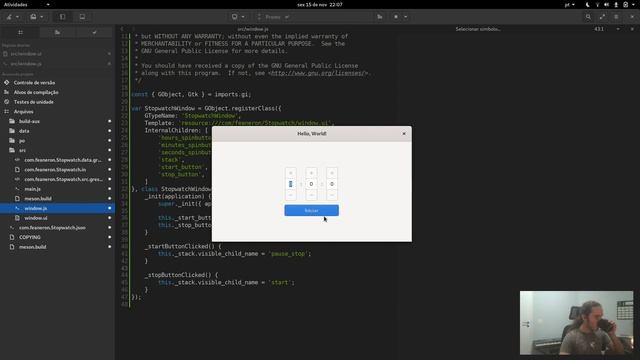Switch to the build pipeline sidebar tab

[57, 32]
